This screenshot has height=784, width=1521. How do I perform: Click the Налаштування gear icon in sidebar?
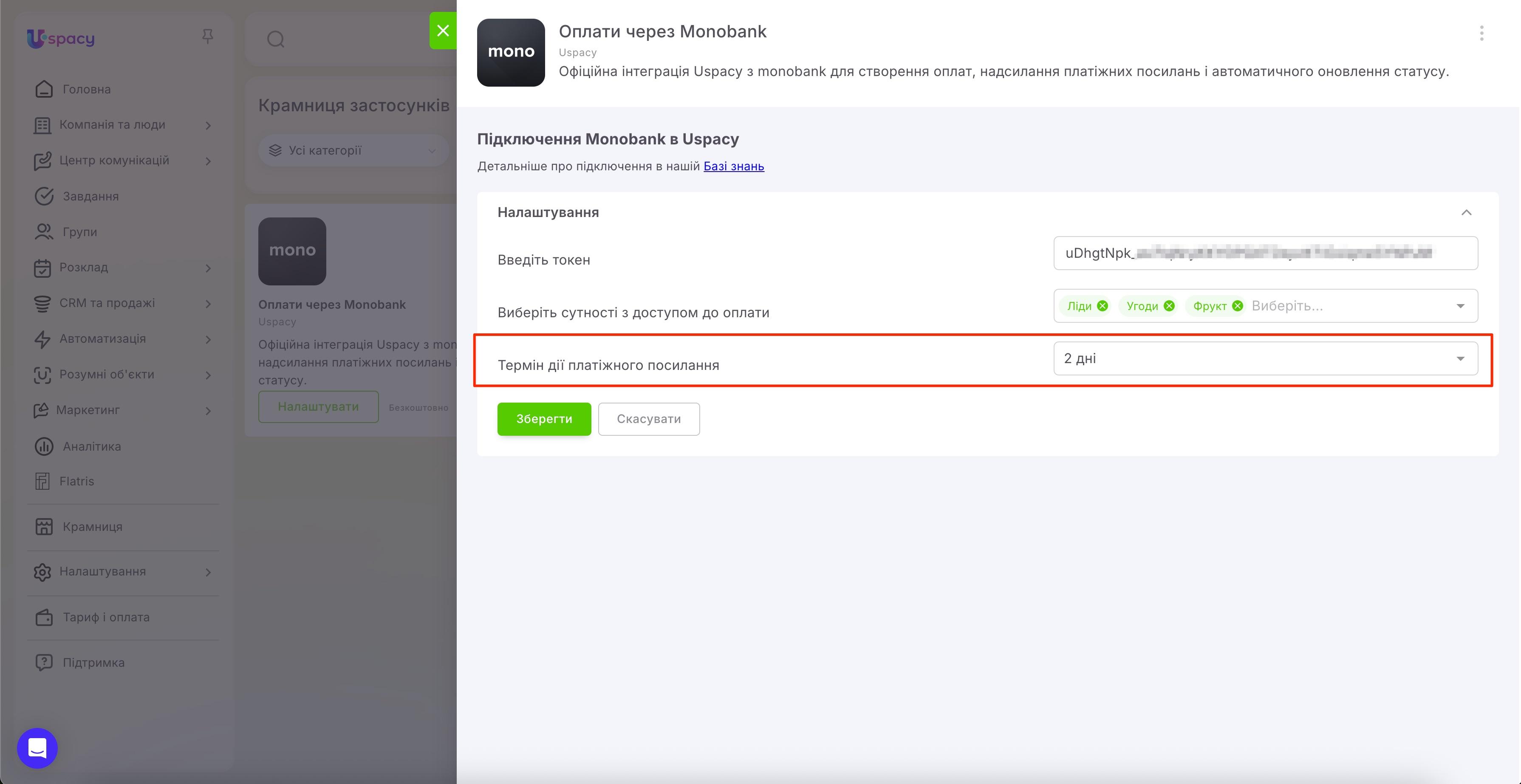tap(42, 572)
